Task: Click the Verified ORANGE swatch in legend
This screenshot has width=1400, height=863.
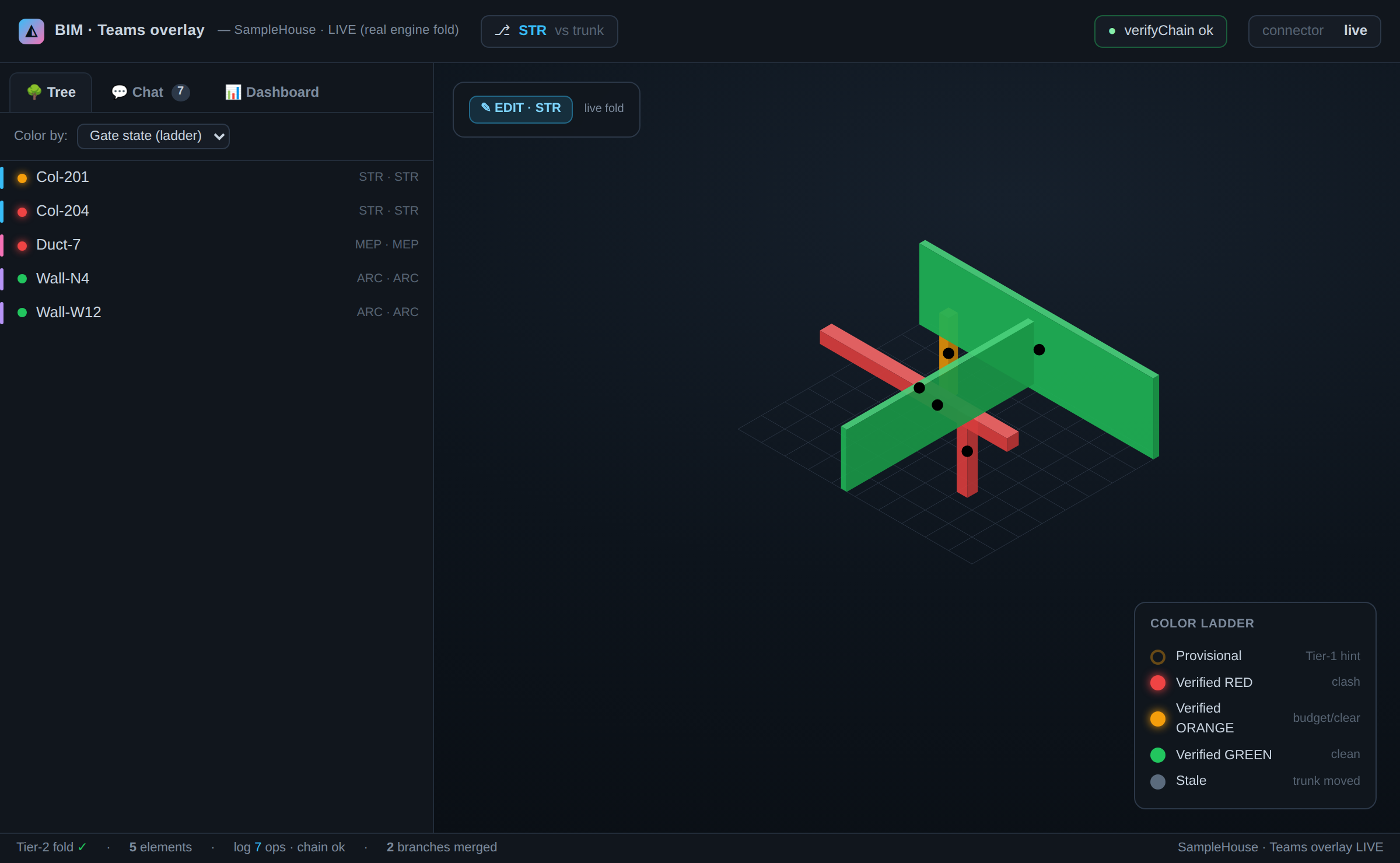Action: pyautogui.click(x=1157, y=719)
